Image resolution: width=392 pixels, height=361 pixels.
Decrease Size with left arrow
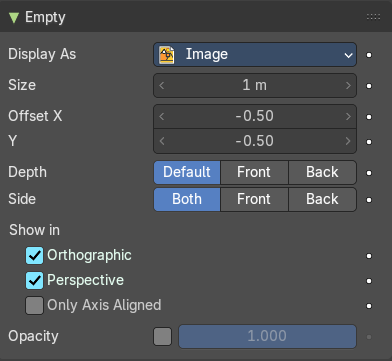click(162, 86)
